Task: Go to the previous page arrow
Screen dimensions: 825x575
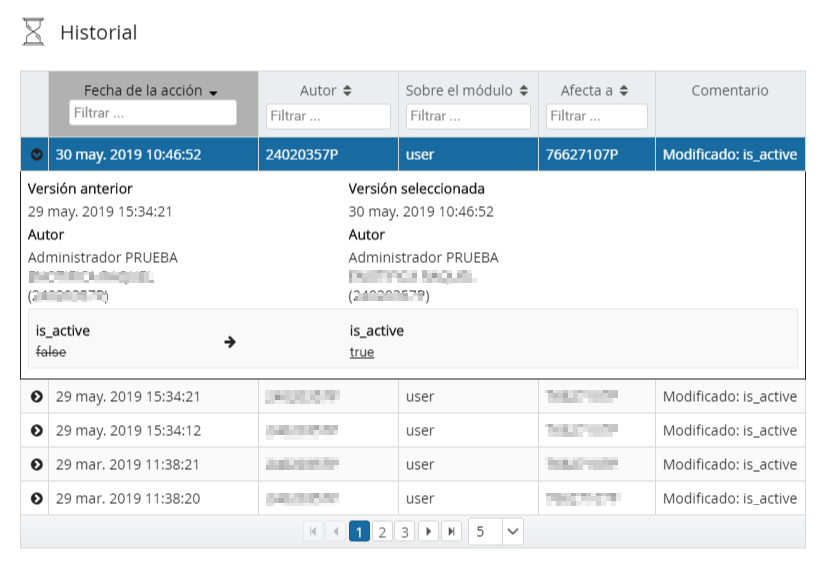Action: [x=336, y=532]
